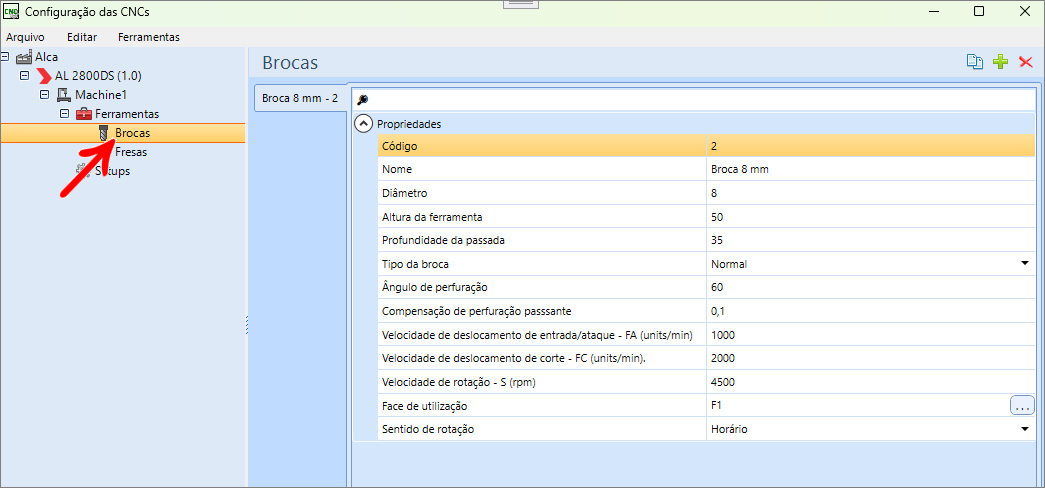This screenshot has height=488, width=1045.
Task: Edit rotation speed value 4500
Action: (870, 382)
